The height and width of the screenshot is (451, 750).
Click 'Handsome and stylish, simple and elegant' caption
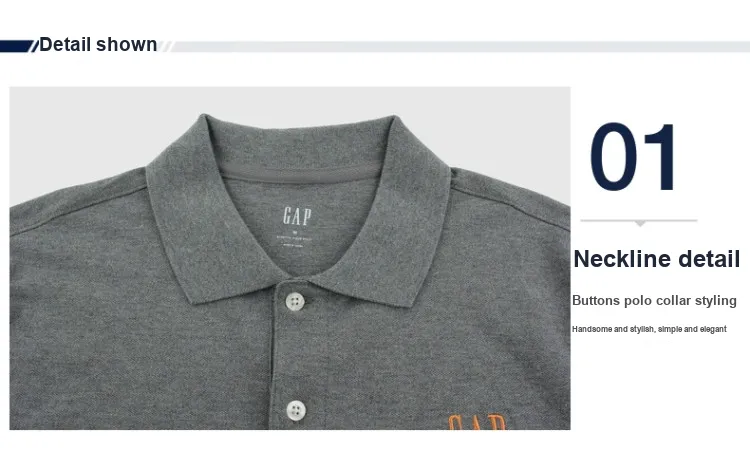(x=649, y=329)
